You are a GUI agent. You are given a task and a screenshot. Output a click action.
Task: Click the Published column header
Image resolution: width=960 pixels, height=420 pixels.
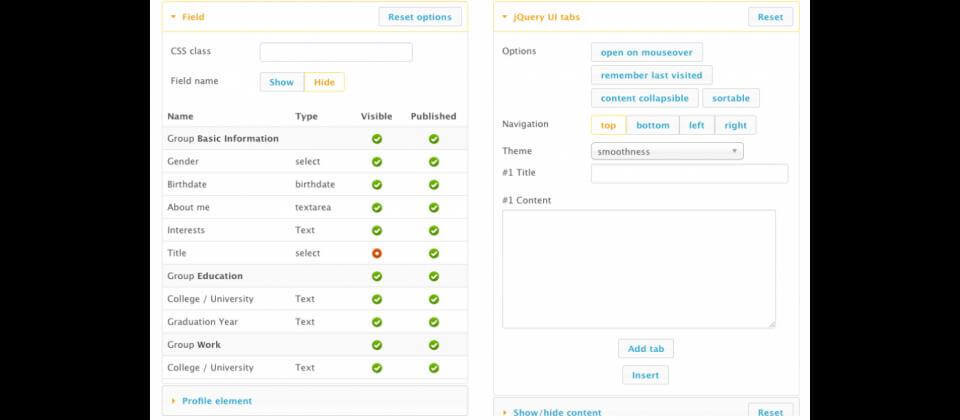[x=433, y=116]
